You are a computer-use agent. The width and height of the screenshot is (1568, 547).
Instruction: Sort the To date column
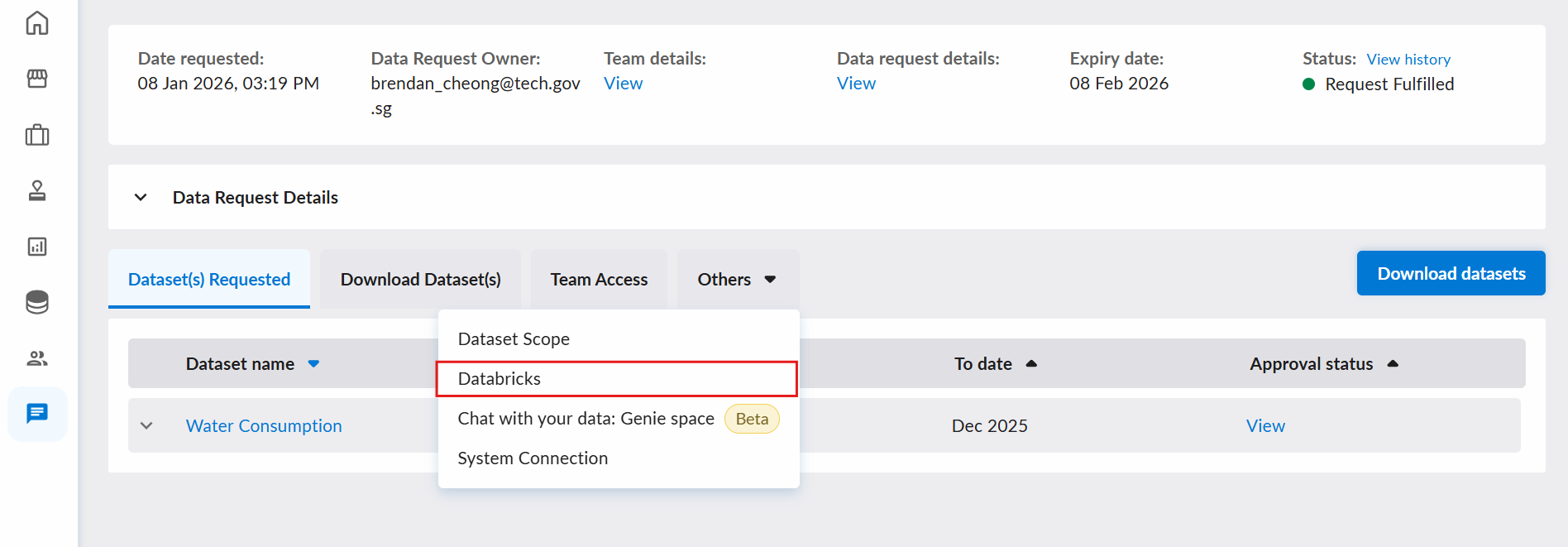click(1031, 363)
